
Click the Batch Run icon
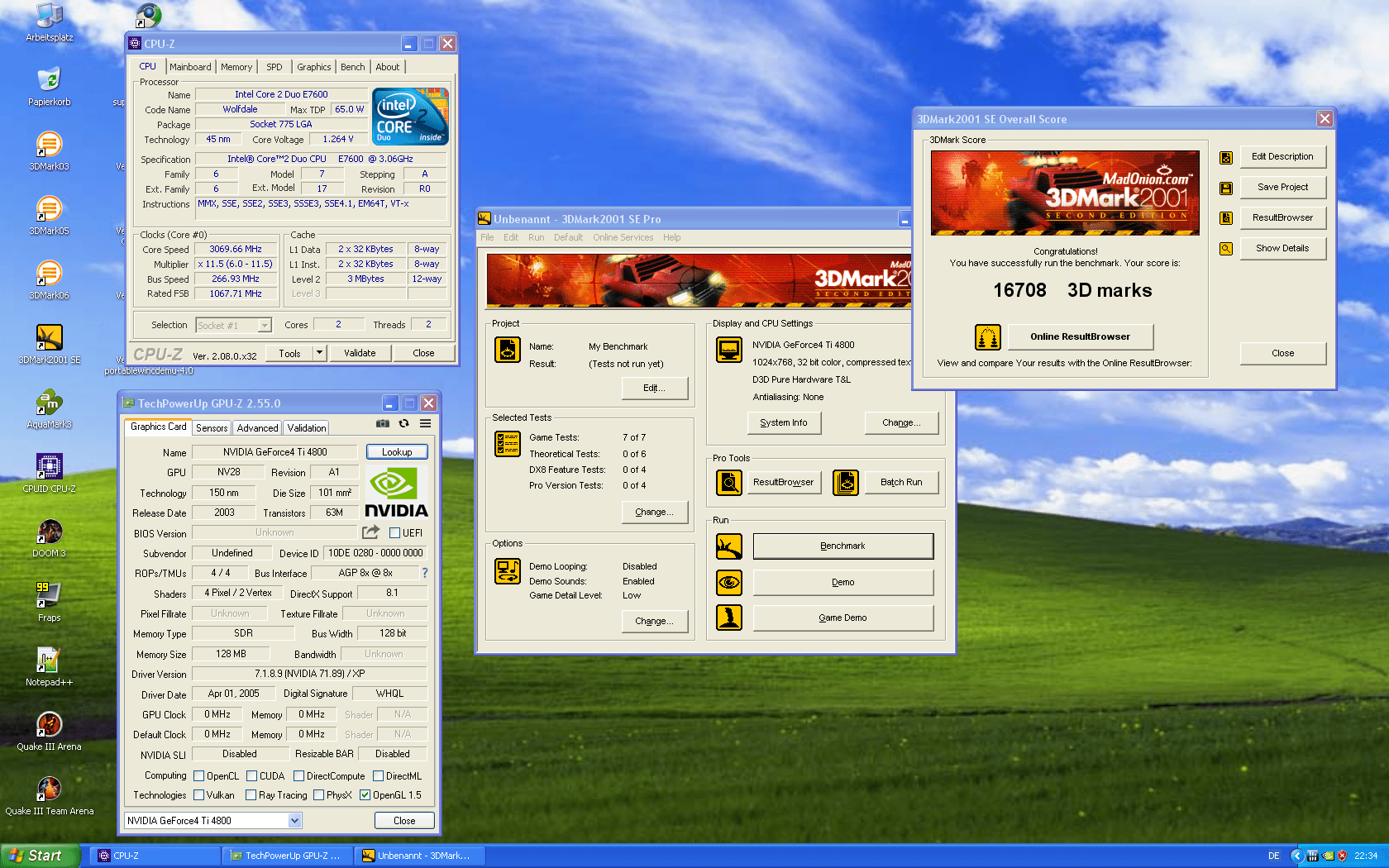point(846,482)
